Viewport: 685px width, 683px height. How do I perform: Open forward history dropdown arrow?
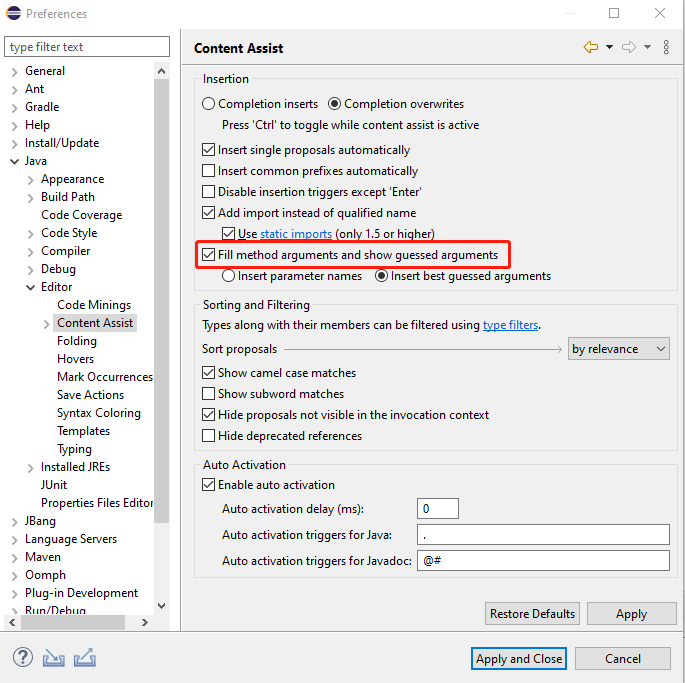647,47
